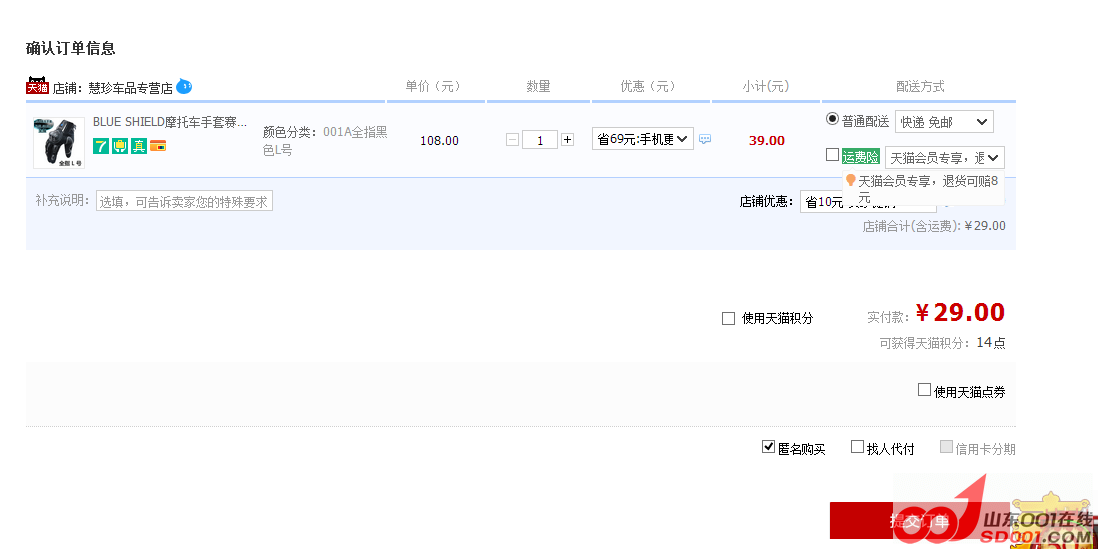Select the 普通配送 radio button
Viewport: 1098px width, 549px height.
[832, 119]
